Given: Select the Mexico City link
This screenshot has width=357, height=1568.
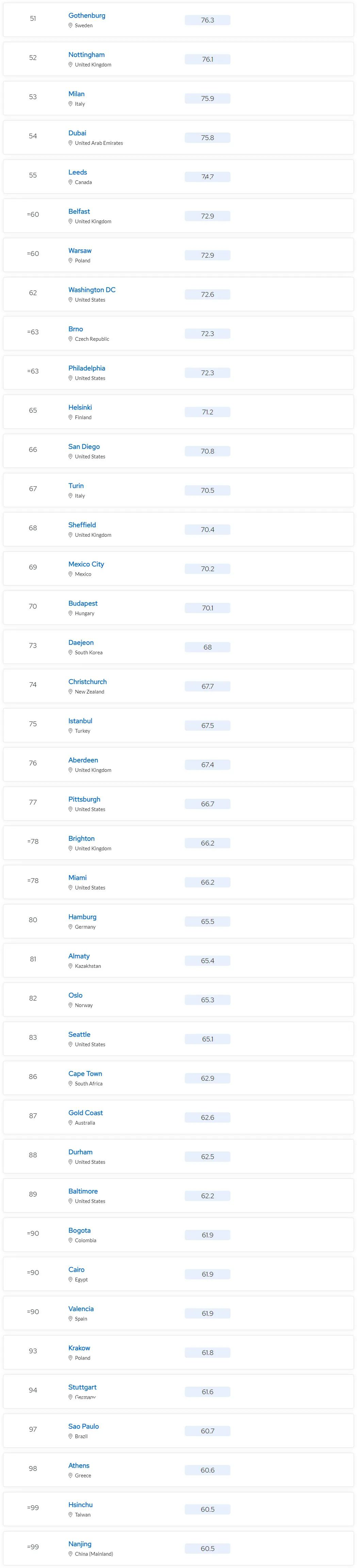Looking at the screenshot, I should pyautogui.click(x=86, y=564).
